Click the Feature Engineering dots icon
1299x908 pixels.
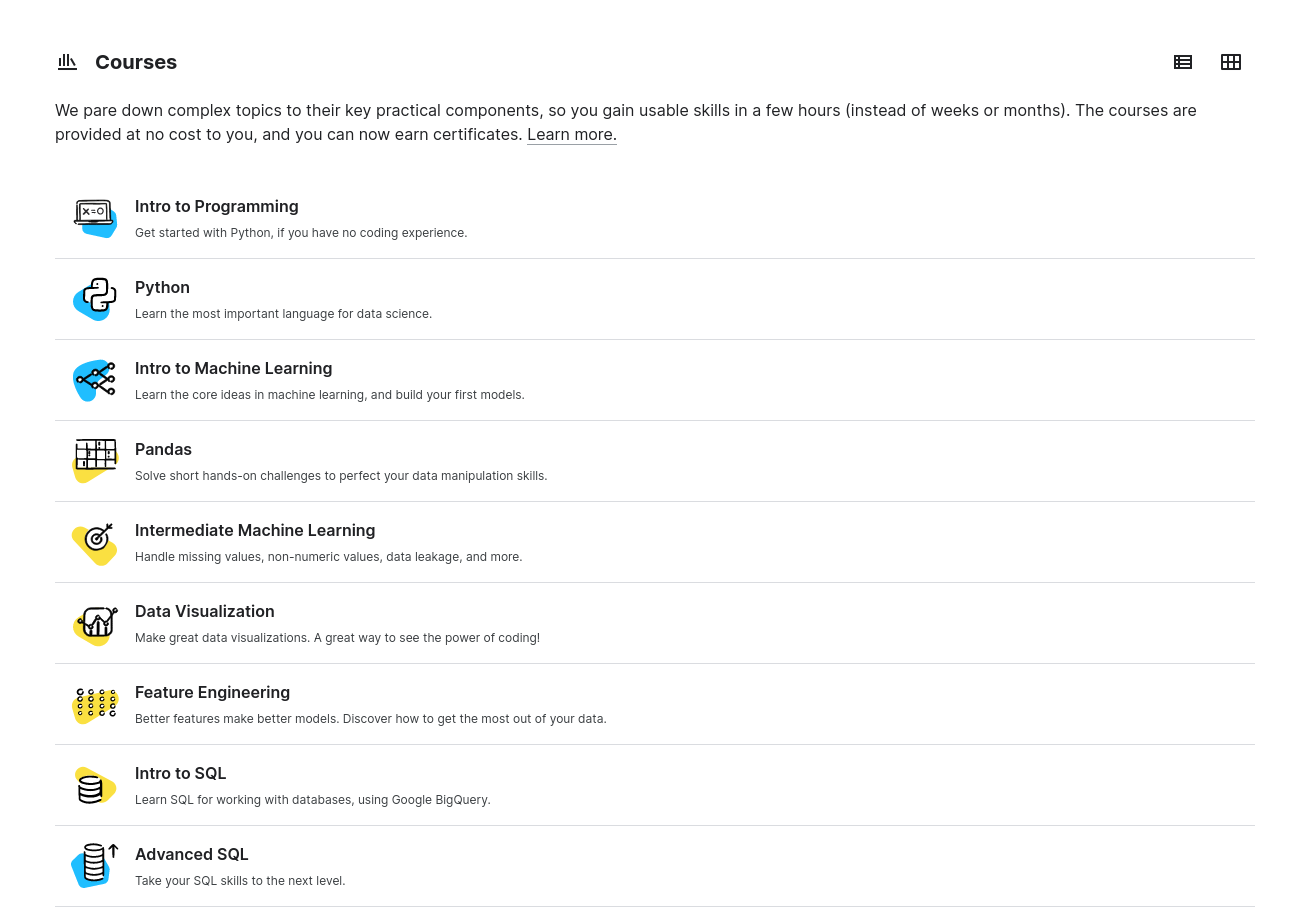(x=95, y=704)
